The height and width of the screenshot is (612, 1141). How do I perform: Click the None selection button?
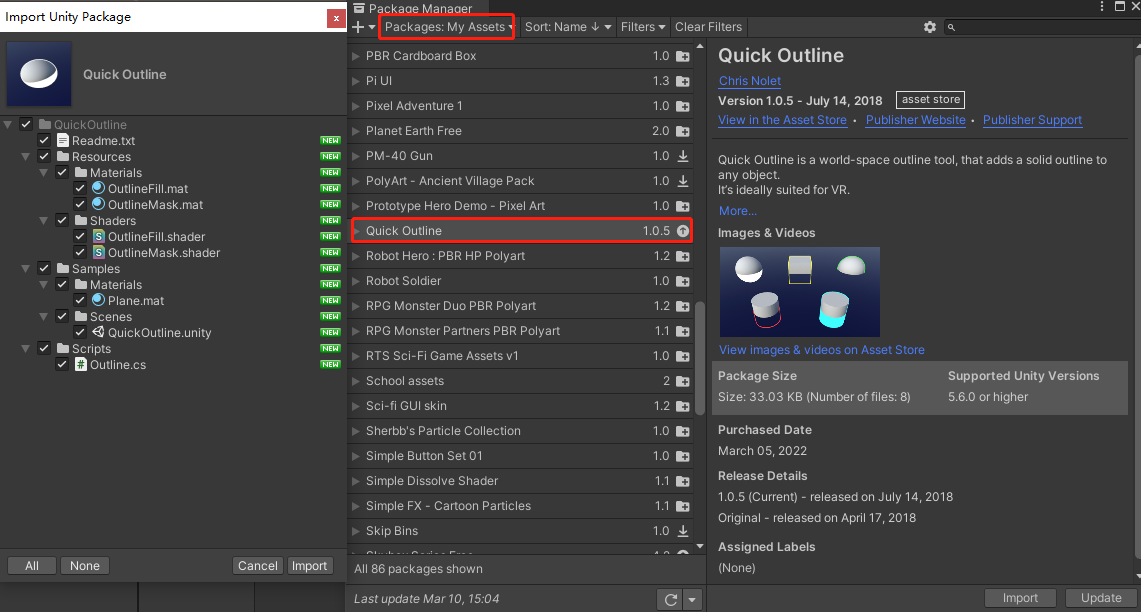coord(84,565)
